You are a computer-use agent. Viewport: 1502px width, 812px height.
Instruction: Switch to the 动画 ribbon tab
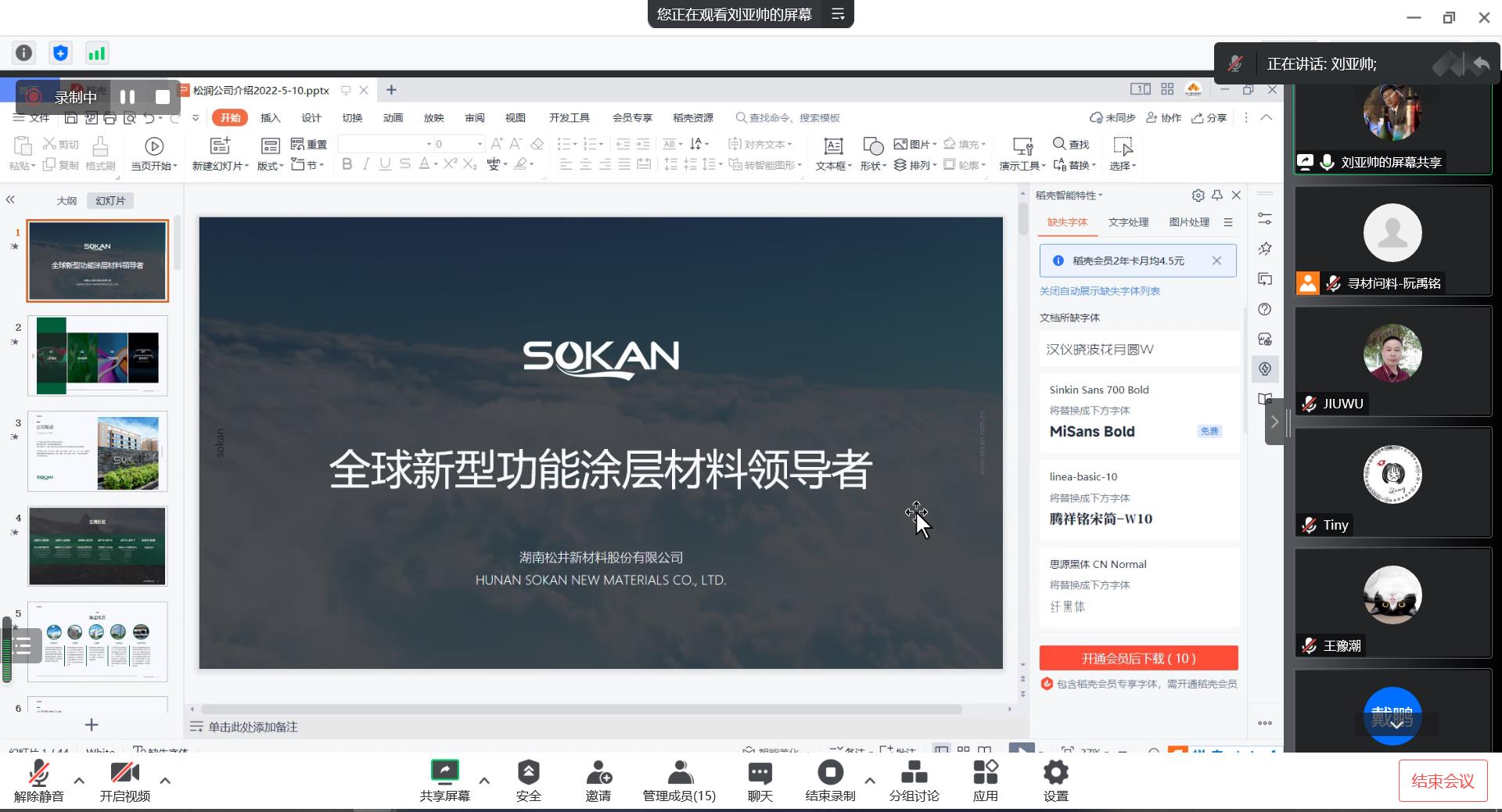393,117
